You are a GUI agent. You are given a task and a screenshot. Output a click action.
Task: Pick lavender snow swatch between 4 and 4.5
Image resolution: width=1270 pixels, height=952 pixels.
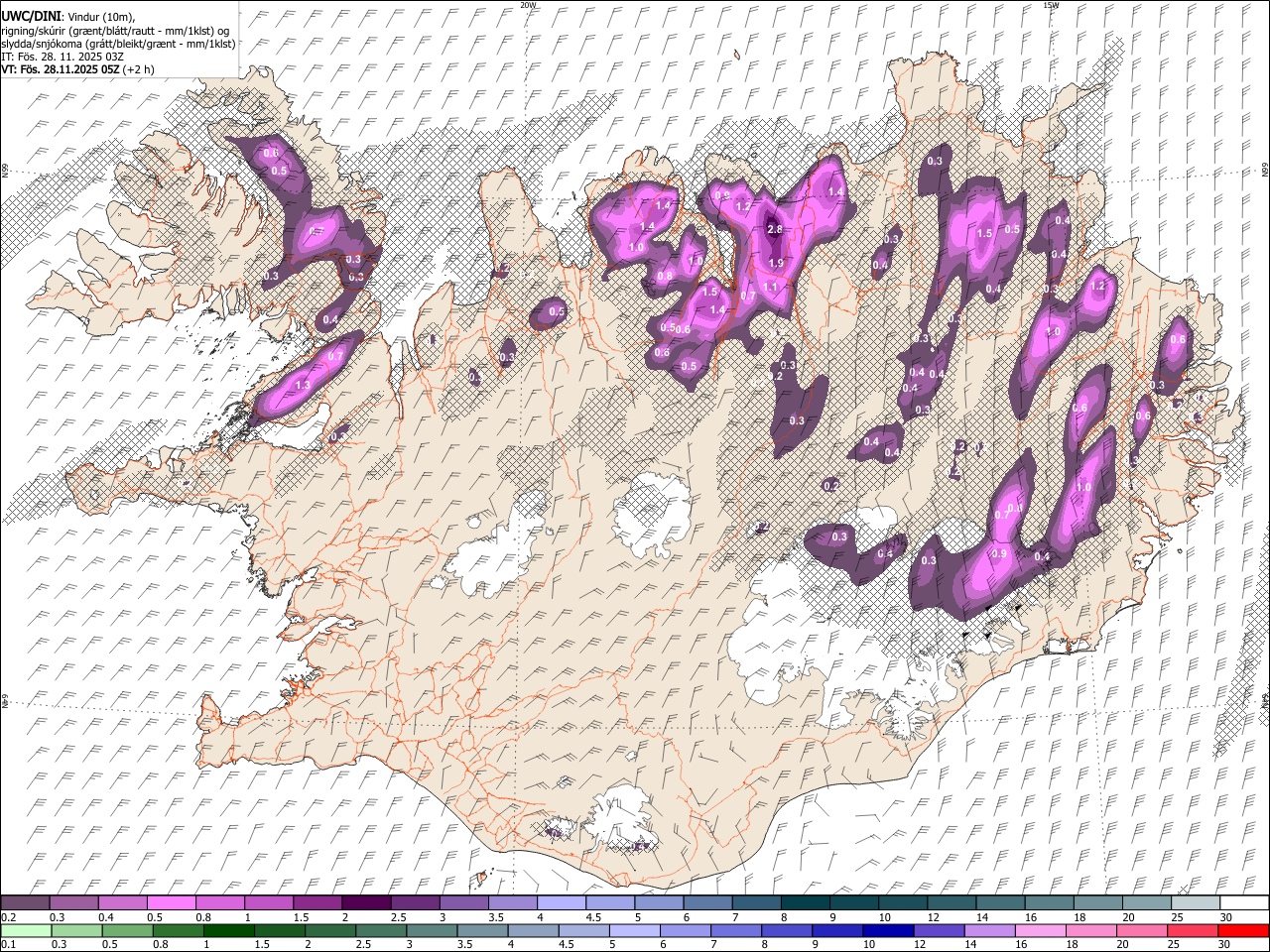tap(561, 902)
